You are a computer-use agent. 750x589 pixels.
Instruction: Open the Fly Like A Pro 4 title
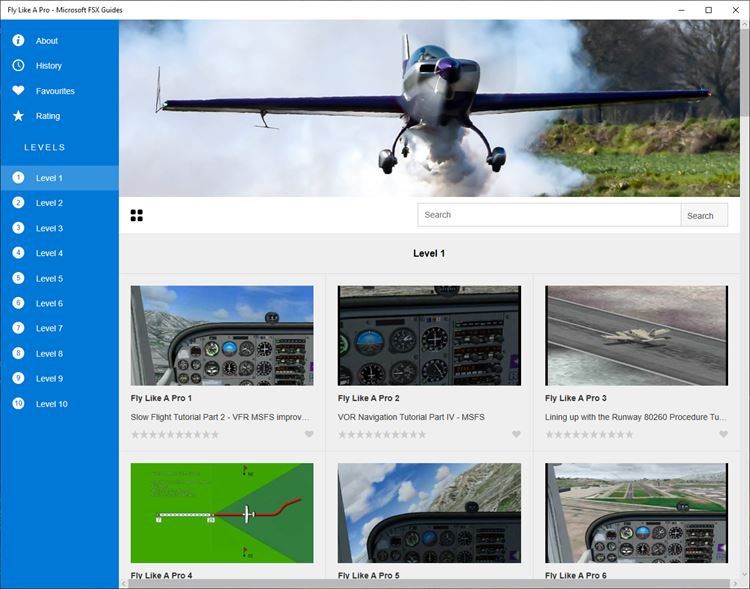[x=161, y=575]
